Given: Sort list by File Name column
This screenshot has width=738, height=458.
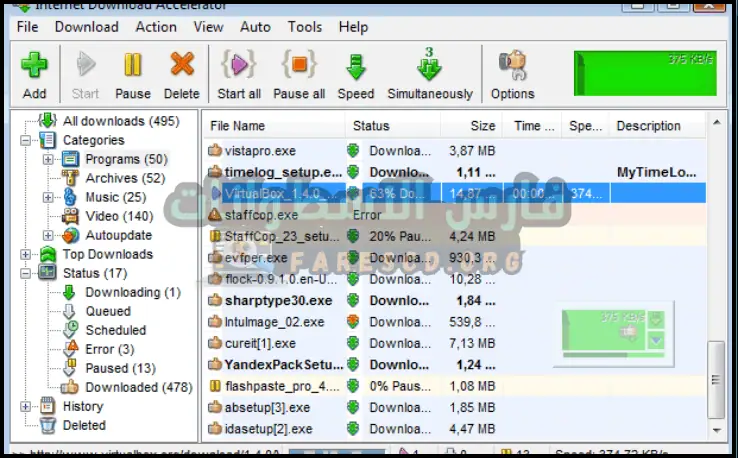Looking at the screenshot, I should point(237,126).
